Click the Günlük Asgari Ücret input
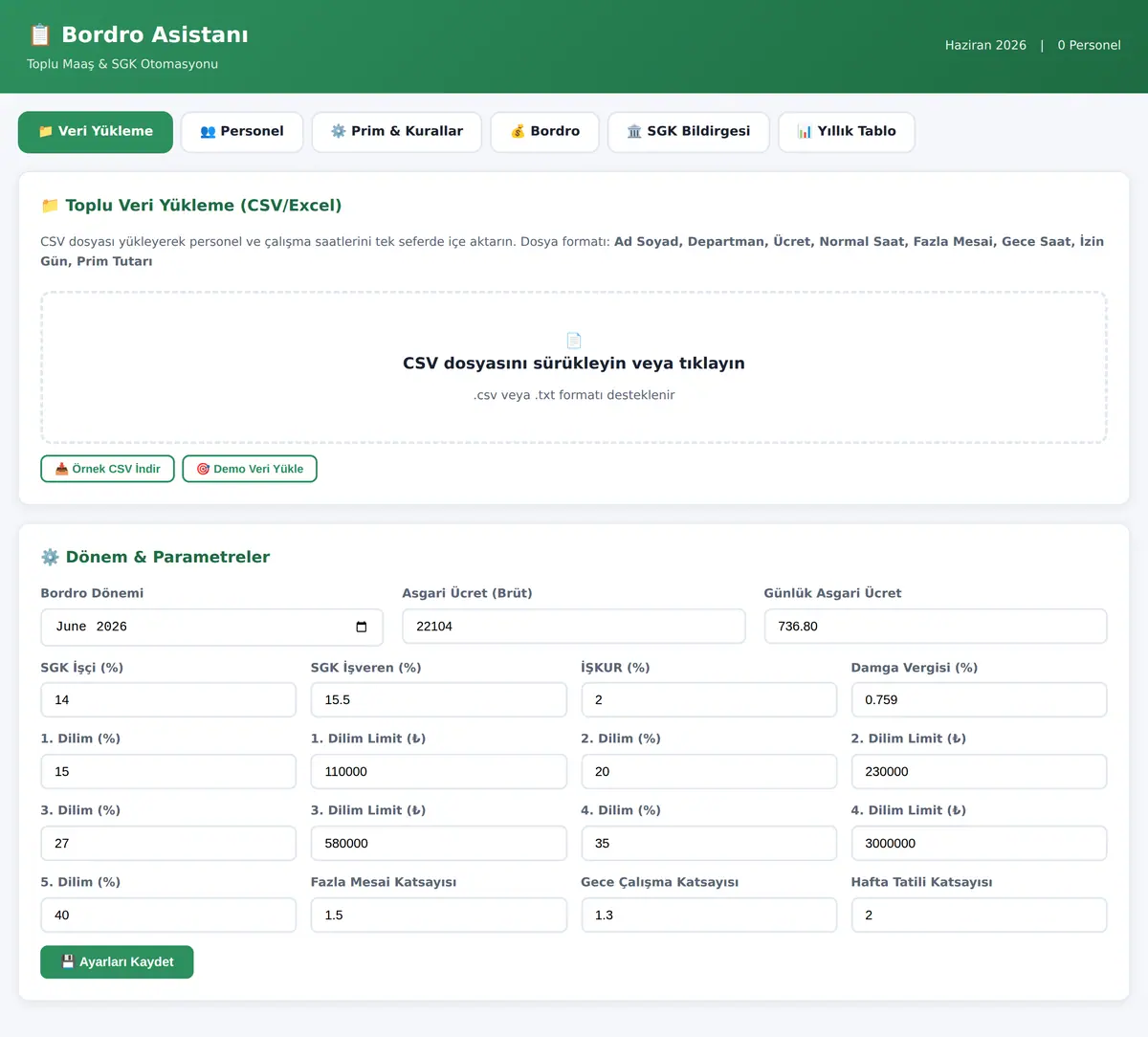 (936, 627)
